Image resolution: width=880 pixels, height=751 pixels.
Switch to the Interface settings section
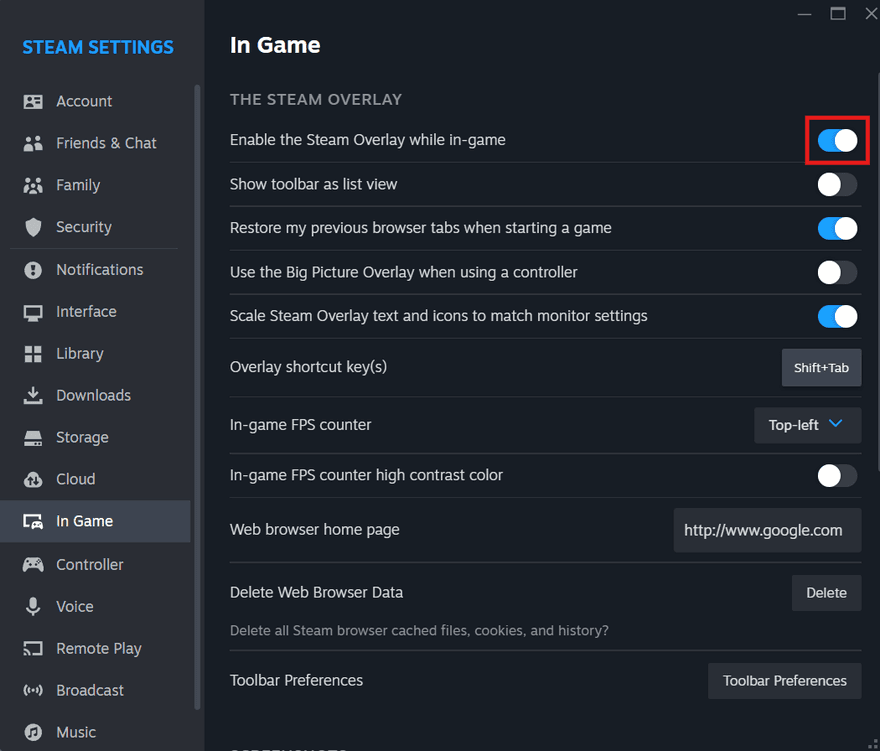(x=31, y=311)
